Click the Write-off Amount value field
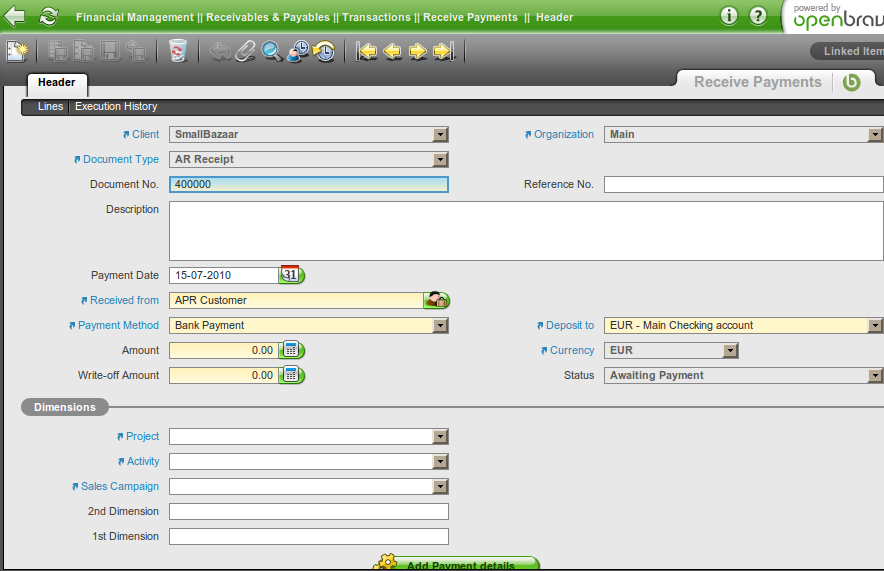The height and width of the screenshot is (571, 884). (224, 375)
